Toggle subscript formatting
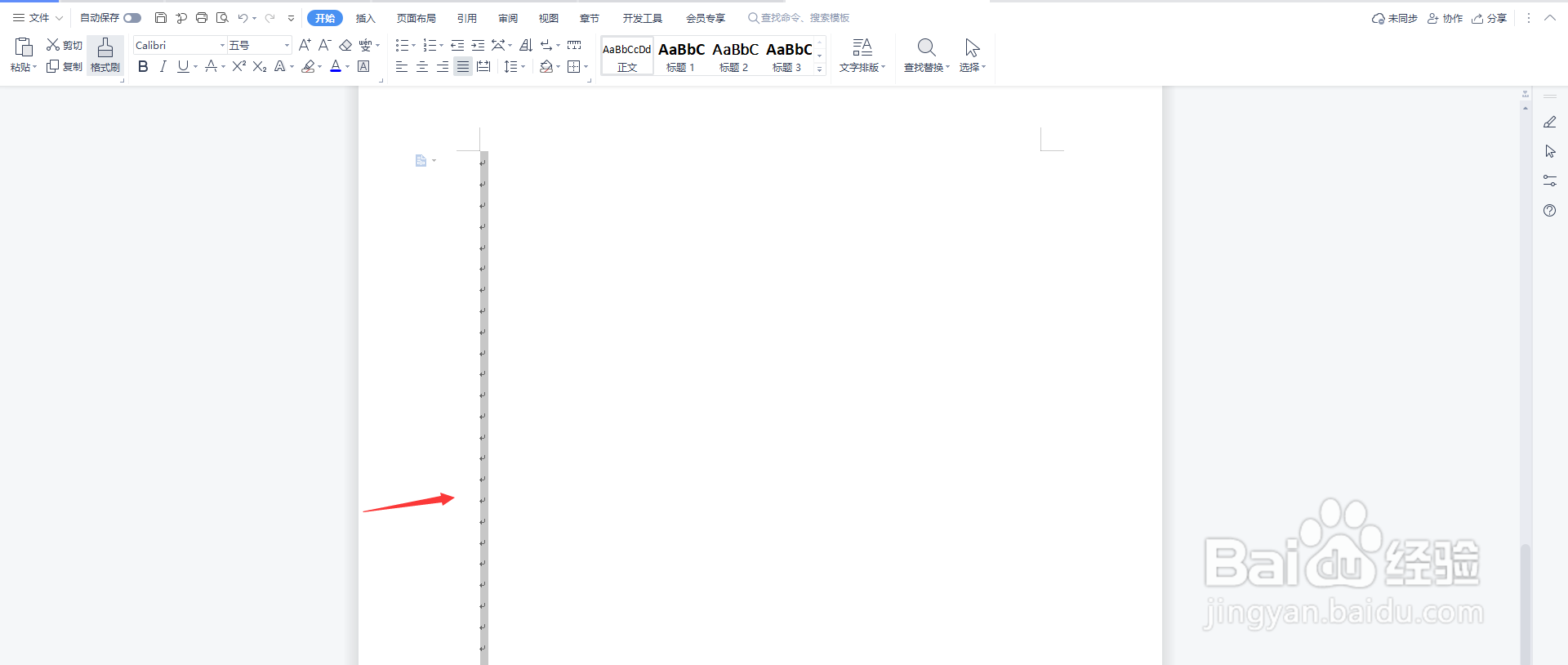This screenshot has width=1568, height=665. coord(260,66)
